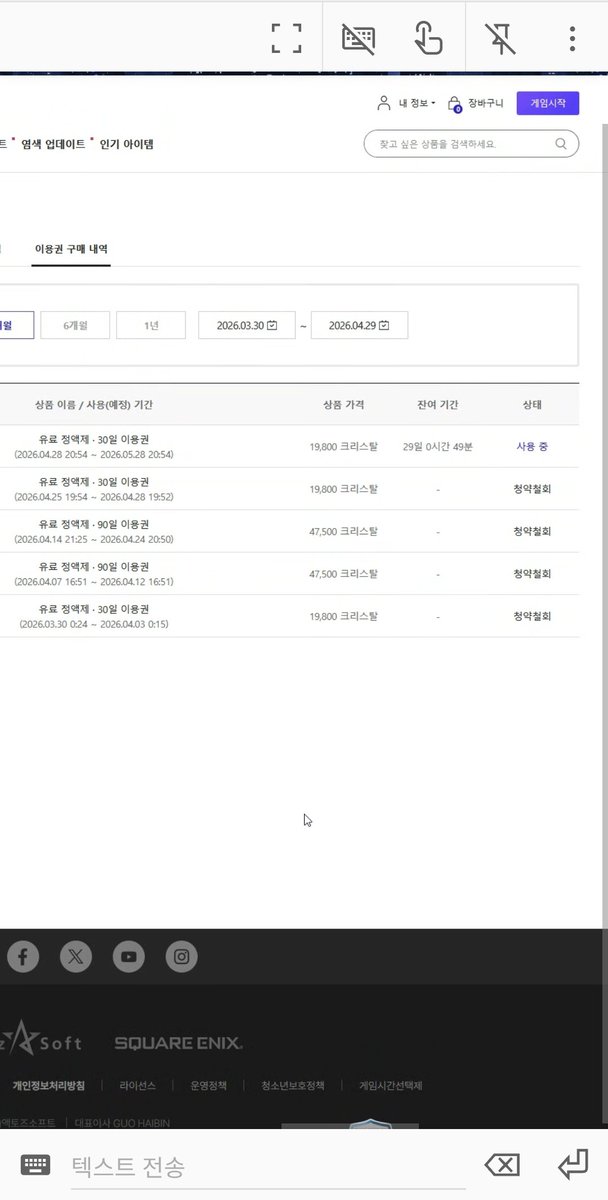The height and width of the screenshot is (1200, 608).
Task: Open the 염색 업데이트 menu item
Action: tap(52, 144)
